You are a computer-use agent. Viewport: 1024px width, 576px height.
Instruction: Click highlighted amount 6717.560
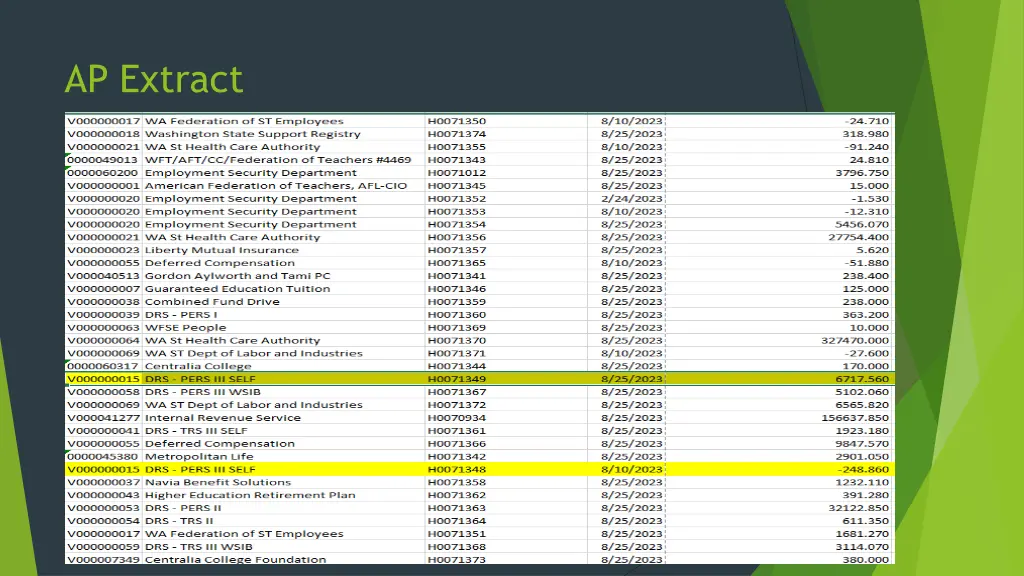[862, 379]
